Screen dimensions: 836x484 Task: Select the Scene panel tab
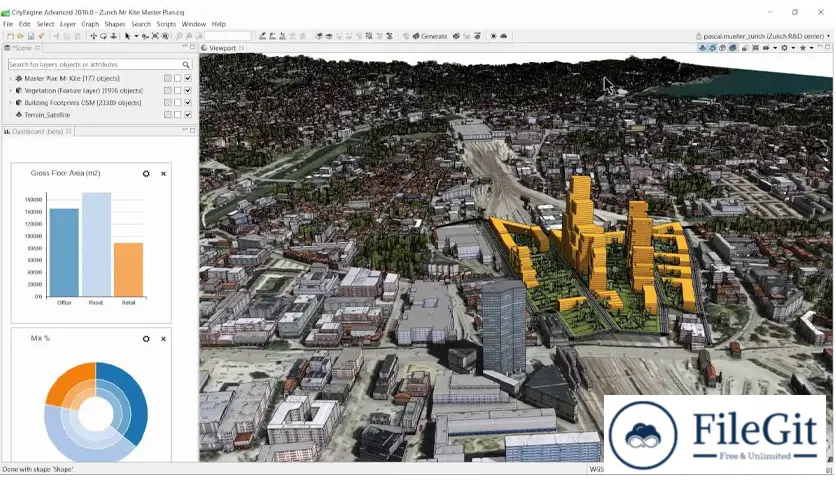(x=22, y=48)
